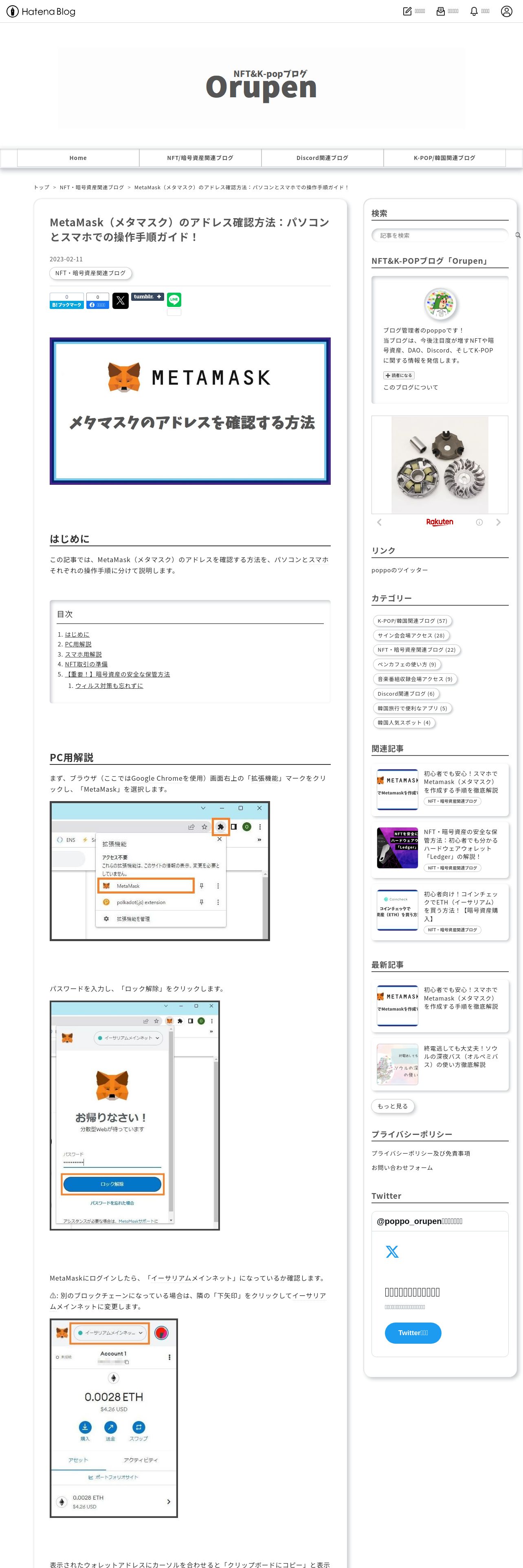Click the Chrome extensions menu screenshot
This screenshot has height=1568, width=523.
(x=160, y=871)
